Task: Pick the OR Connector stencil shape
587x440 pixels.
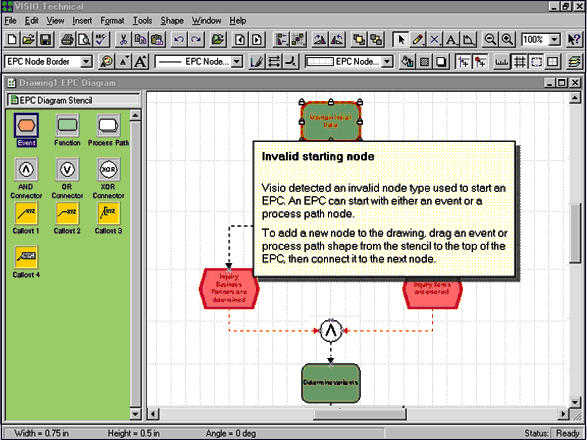Action: pyautogui.click(x=67, y=178)
